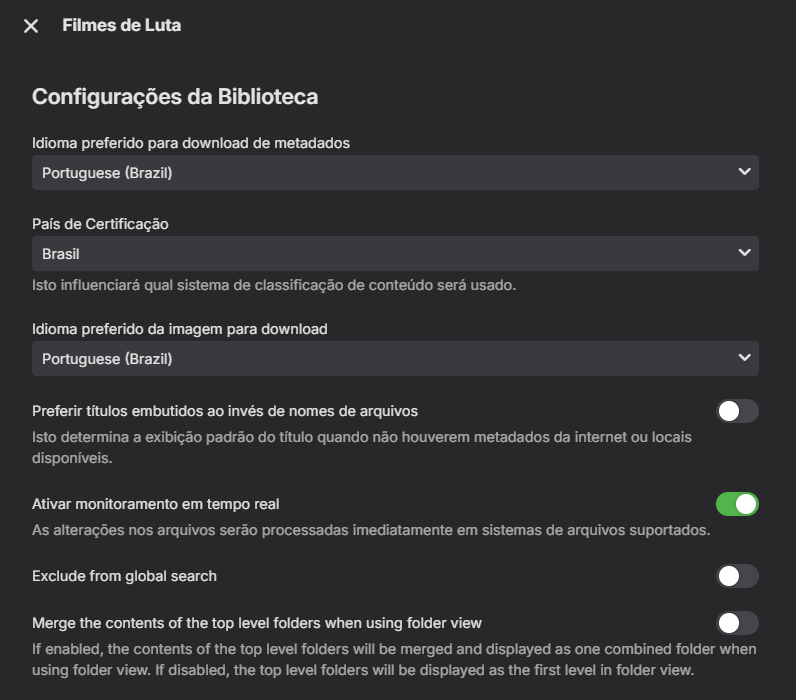
Task: Turn on Exclude from global search
Action: tap(738, 576)
